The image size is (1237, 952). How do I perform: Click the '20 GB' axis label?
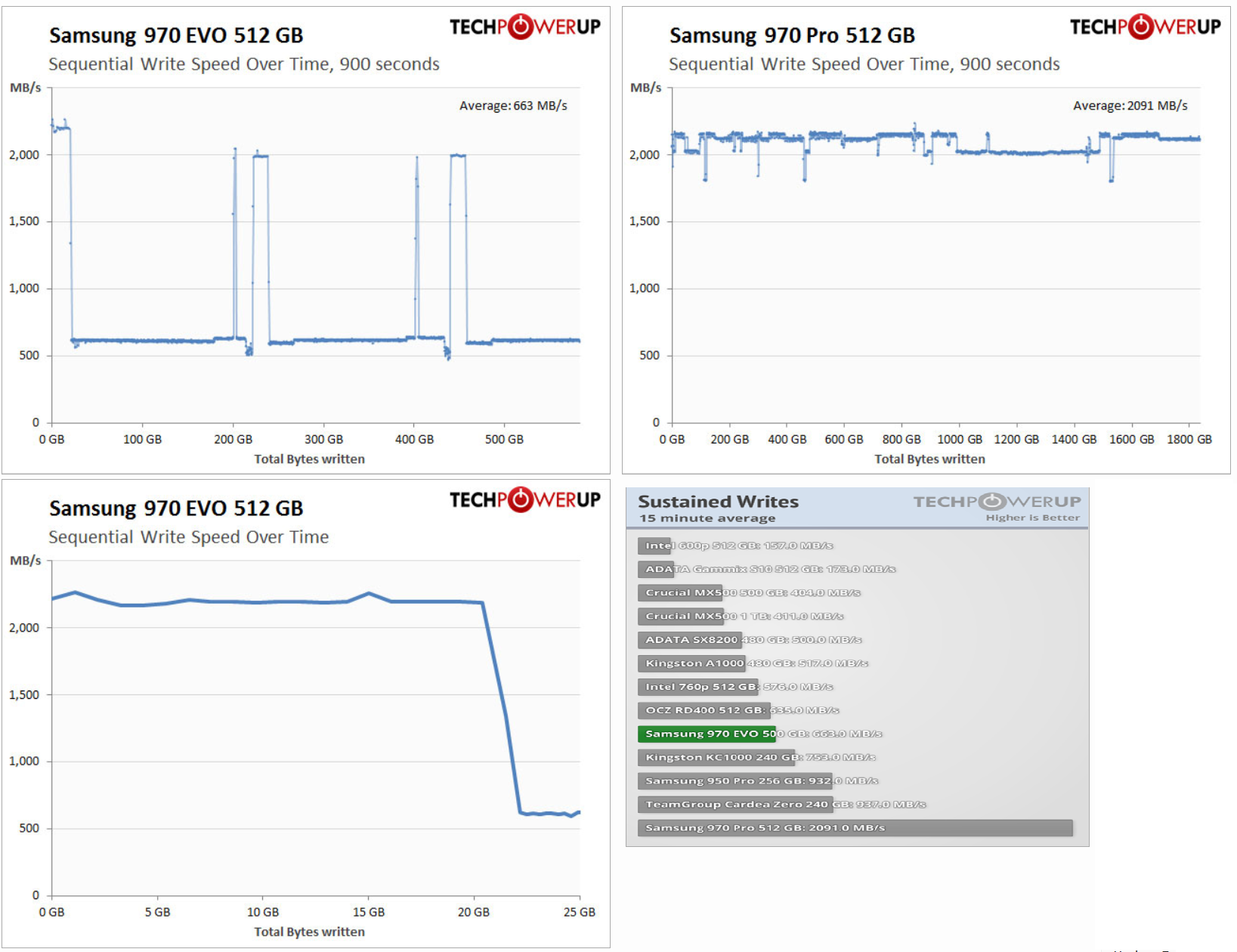473,912
